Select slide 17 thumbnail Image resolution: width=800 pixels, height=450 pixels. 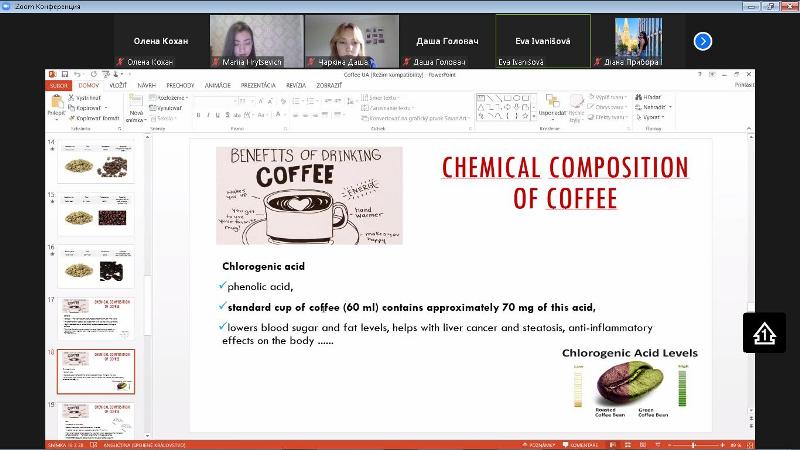point(96,319)
